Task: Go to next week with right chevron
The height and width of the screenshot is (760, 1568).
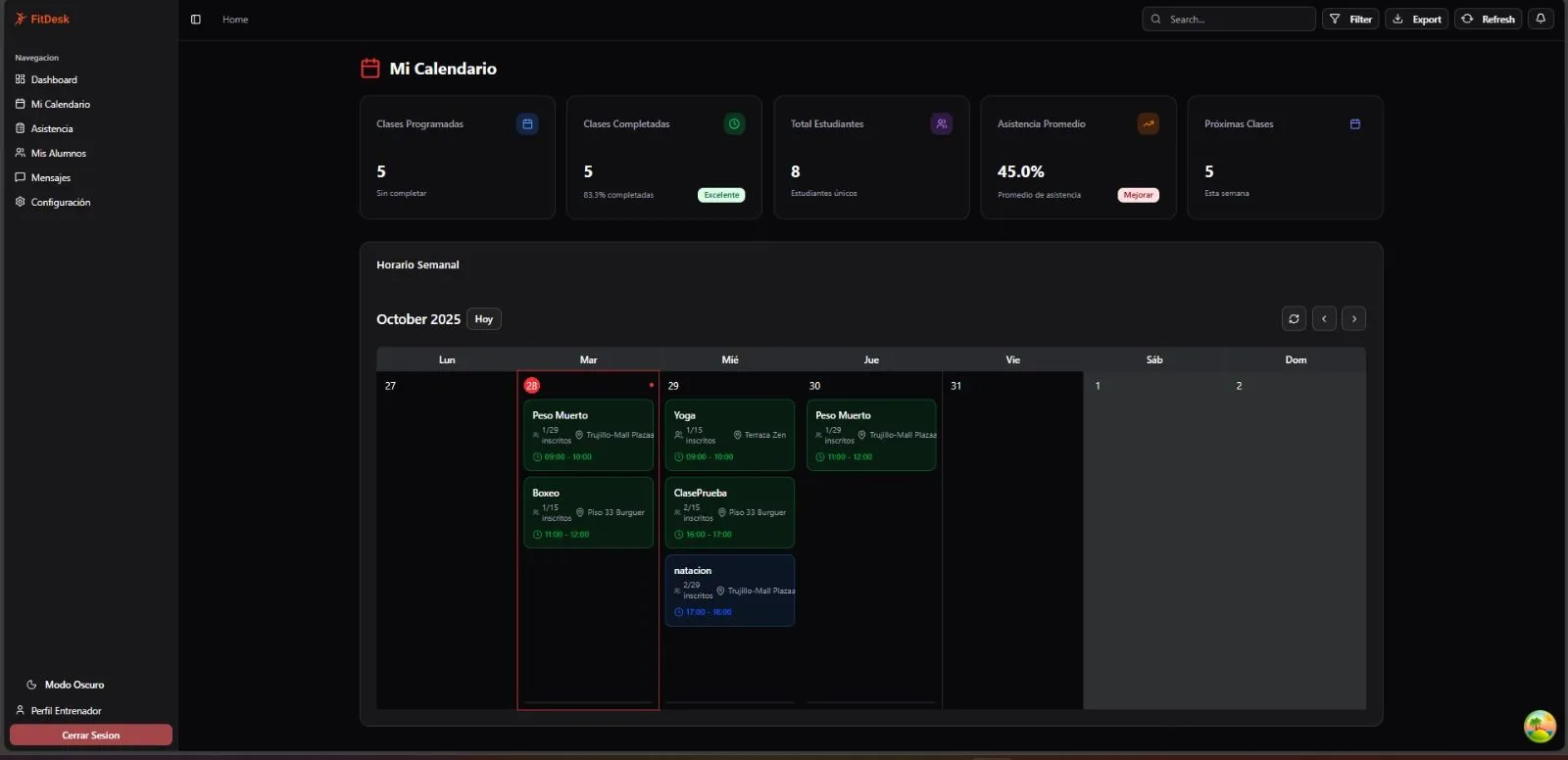Action: (x=1353, y=319)
